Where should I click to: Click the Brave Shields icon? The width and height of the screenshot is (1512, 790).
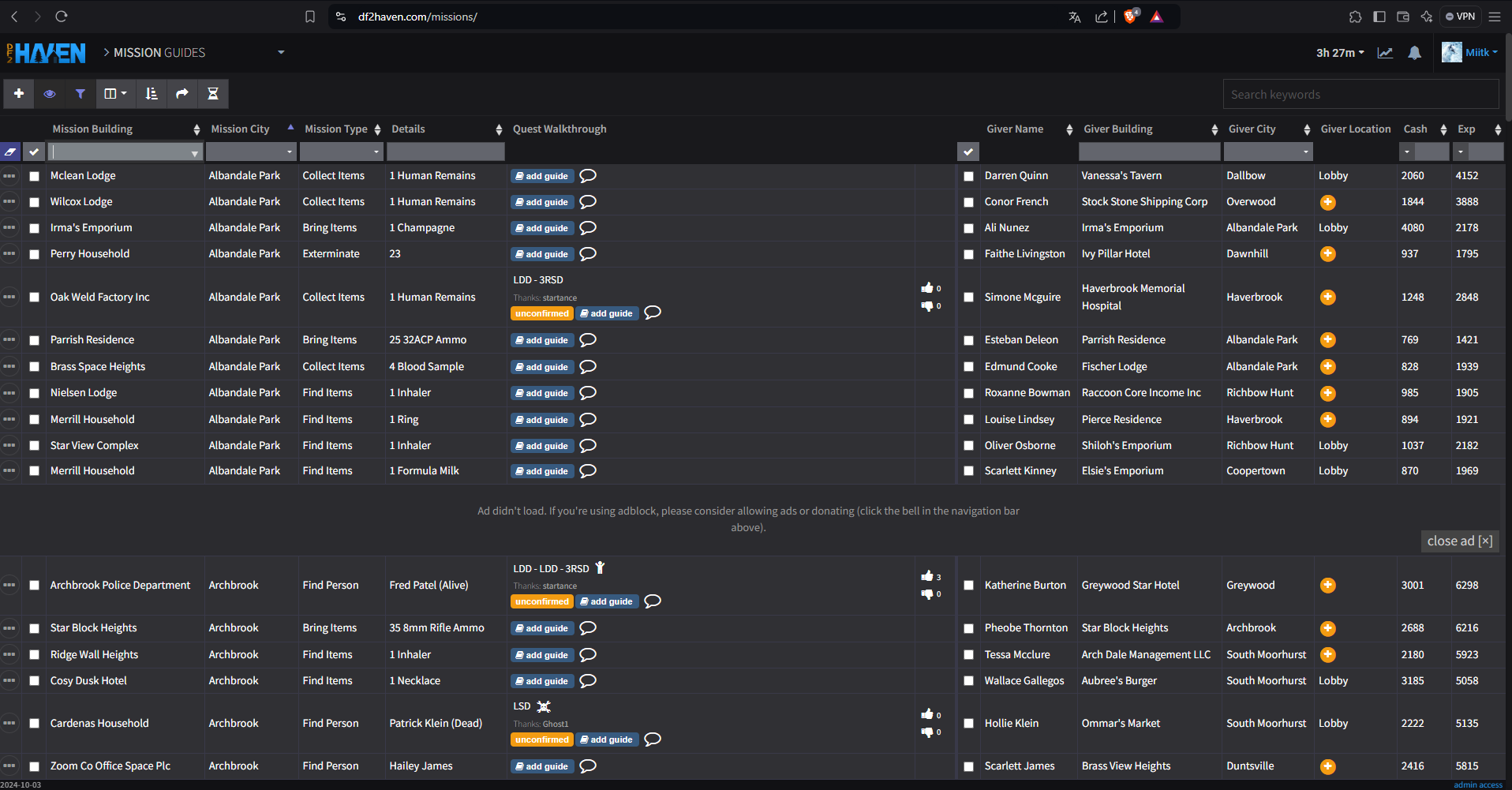coord(1130,17)
